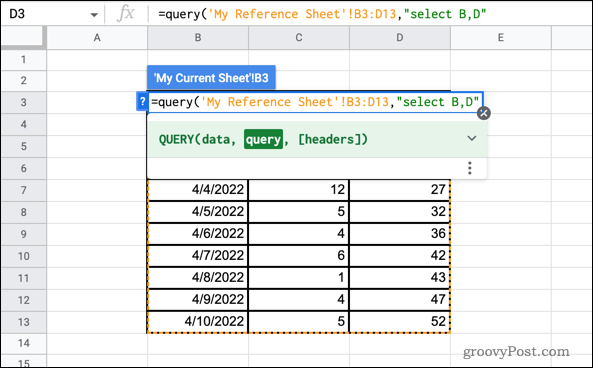The width and height of the screenshot is (593, 368).
Task: Select row 2 header
Action: 23,80
